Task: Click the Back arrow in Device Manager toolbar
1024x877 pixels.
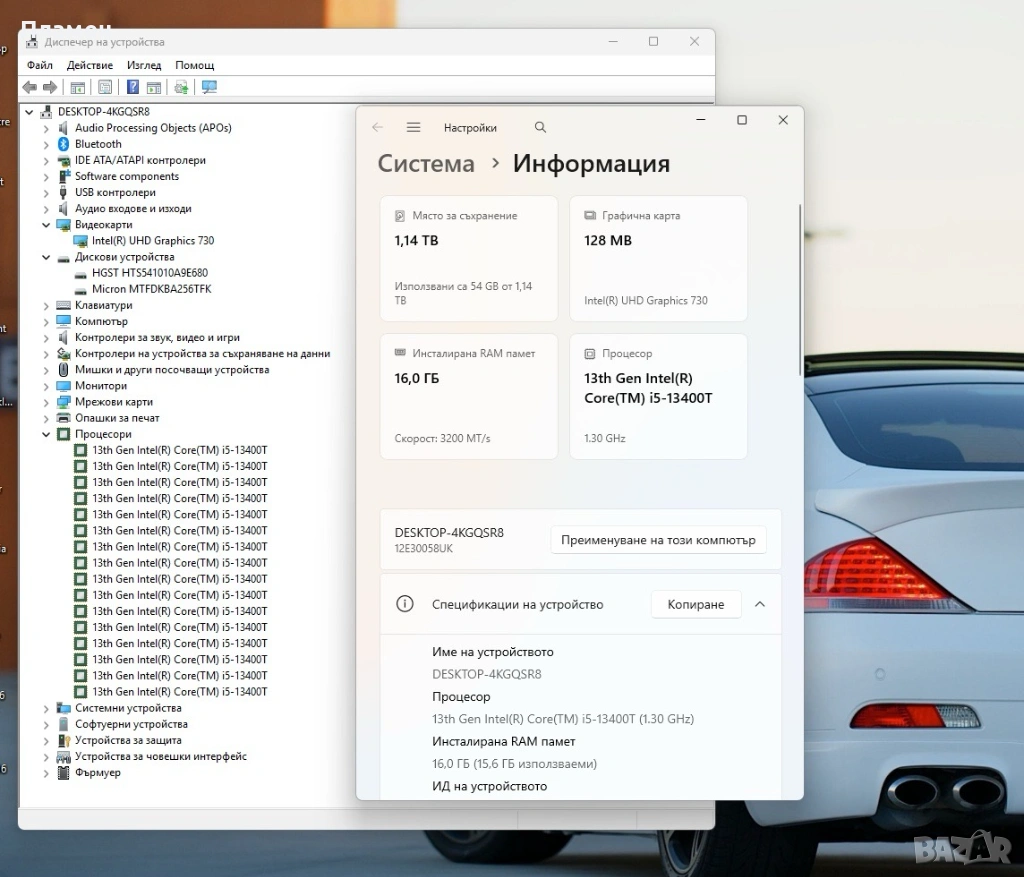Action: point(29,87)
